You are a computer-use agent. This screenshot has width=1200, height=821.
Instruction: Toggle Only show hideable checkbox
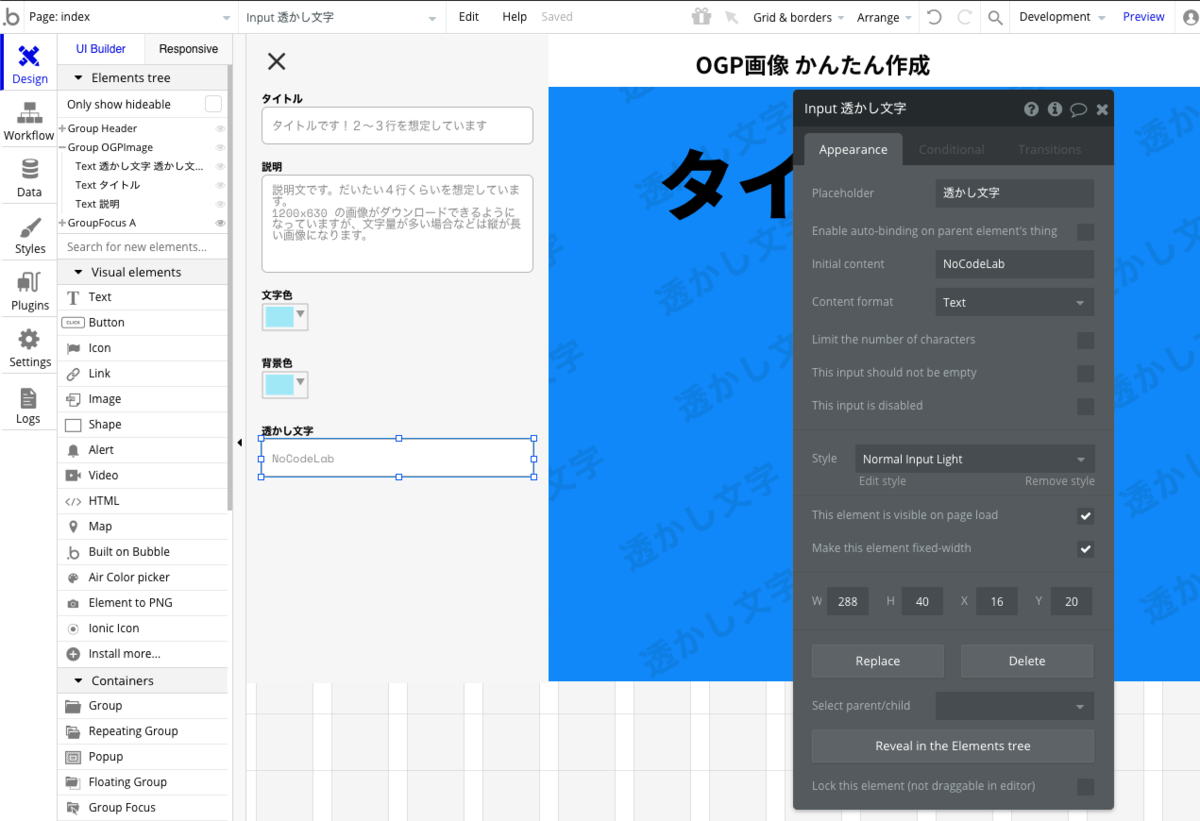click(213, 104)
